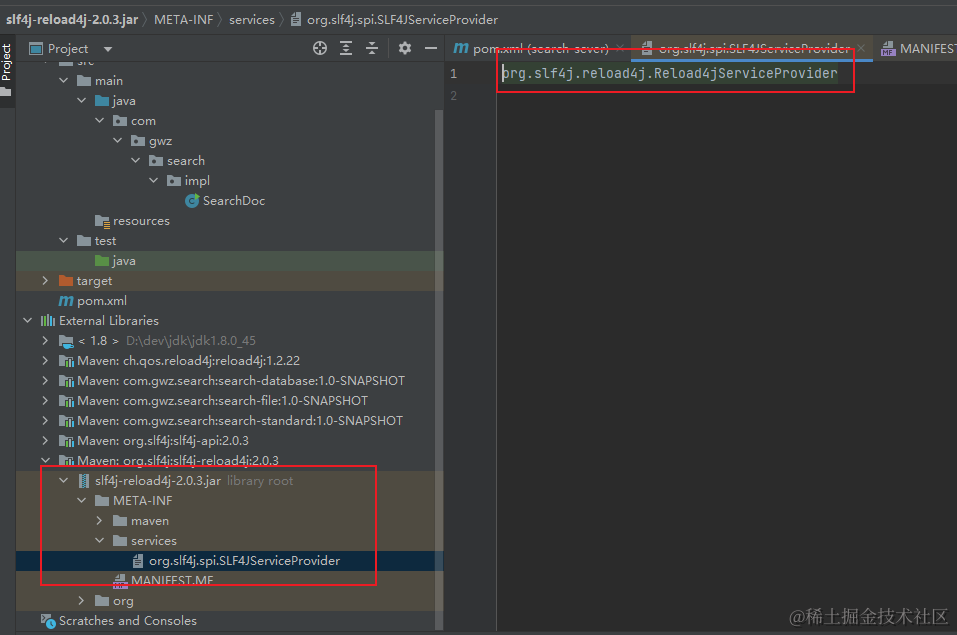Hide the Project panel with minus icon
Image resolution: width=957 pixels, height=635 pixels.
click(431, 48)
